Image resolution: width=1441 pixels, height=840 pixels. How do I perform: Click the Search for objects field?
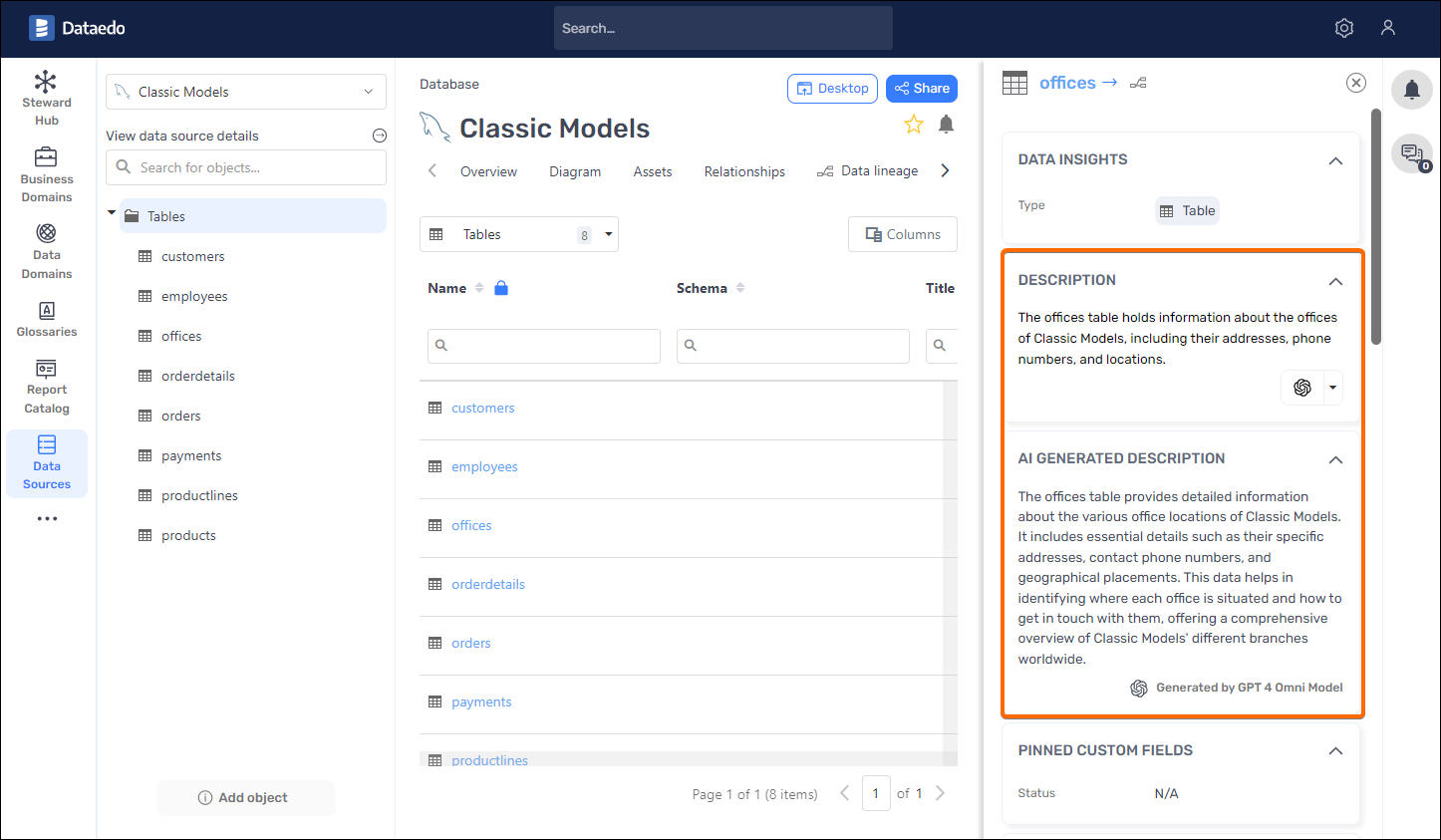point(246,167)
